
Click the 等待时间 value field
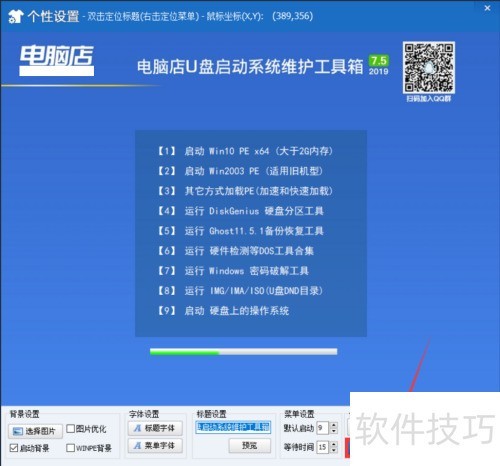[x=323, y=447]
